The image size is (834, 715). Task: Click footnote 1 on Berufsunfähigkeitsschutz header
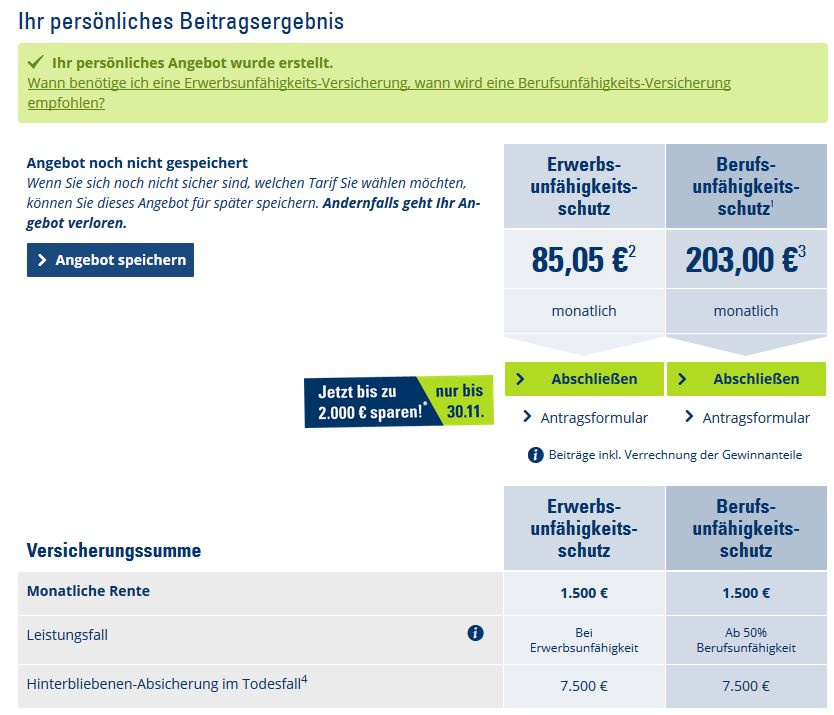pos(774,205)
